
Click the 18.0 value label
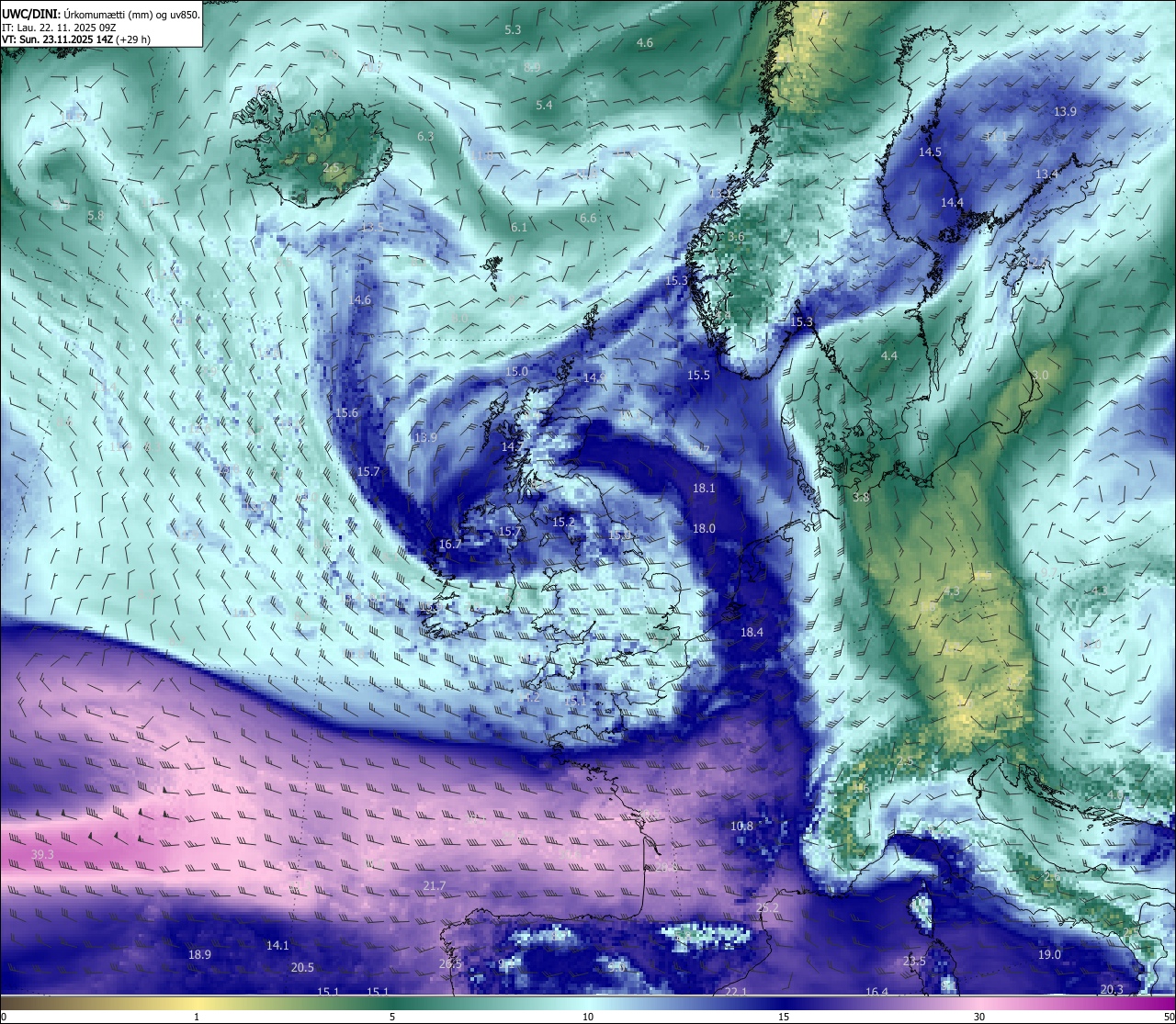704,528
